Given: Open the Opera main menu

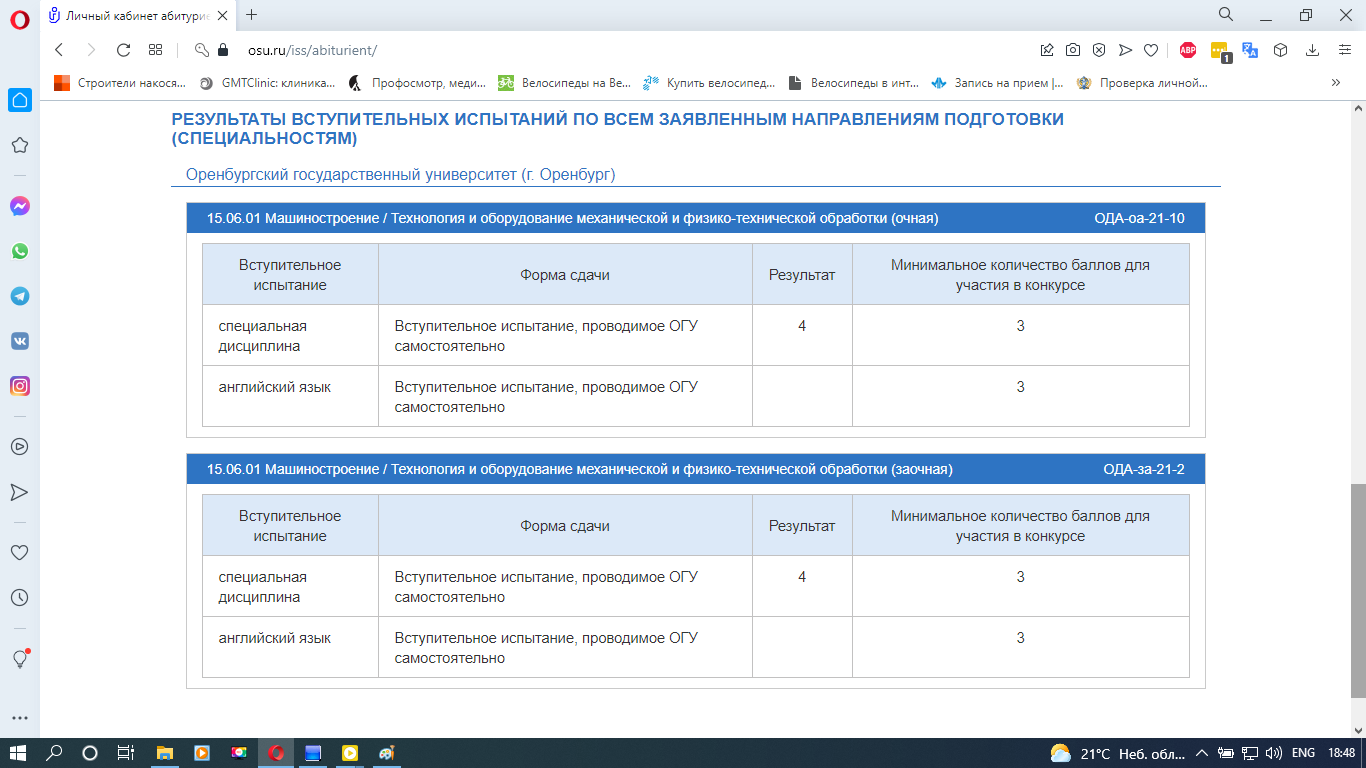Looking at the screenshot, I should point(19,17).
